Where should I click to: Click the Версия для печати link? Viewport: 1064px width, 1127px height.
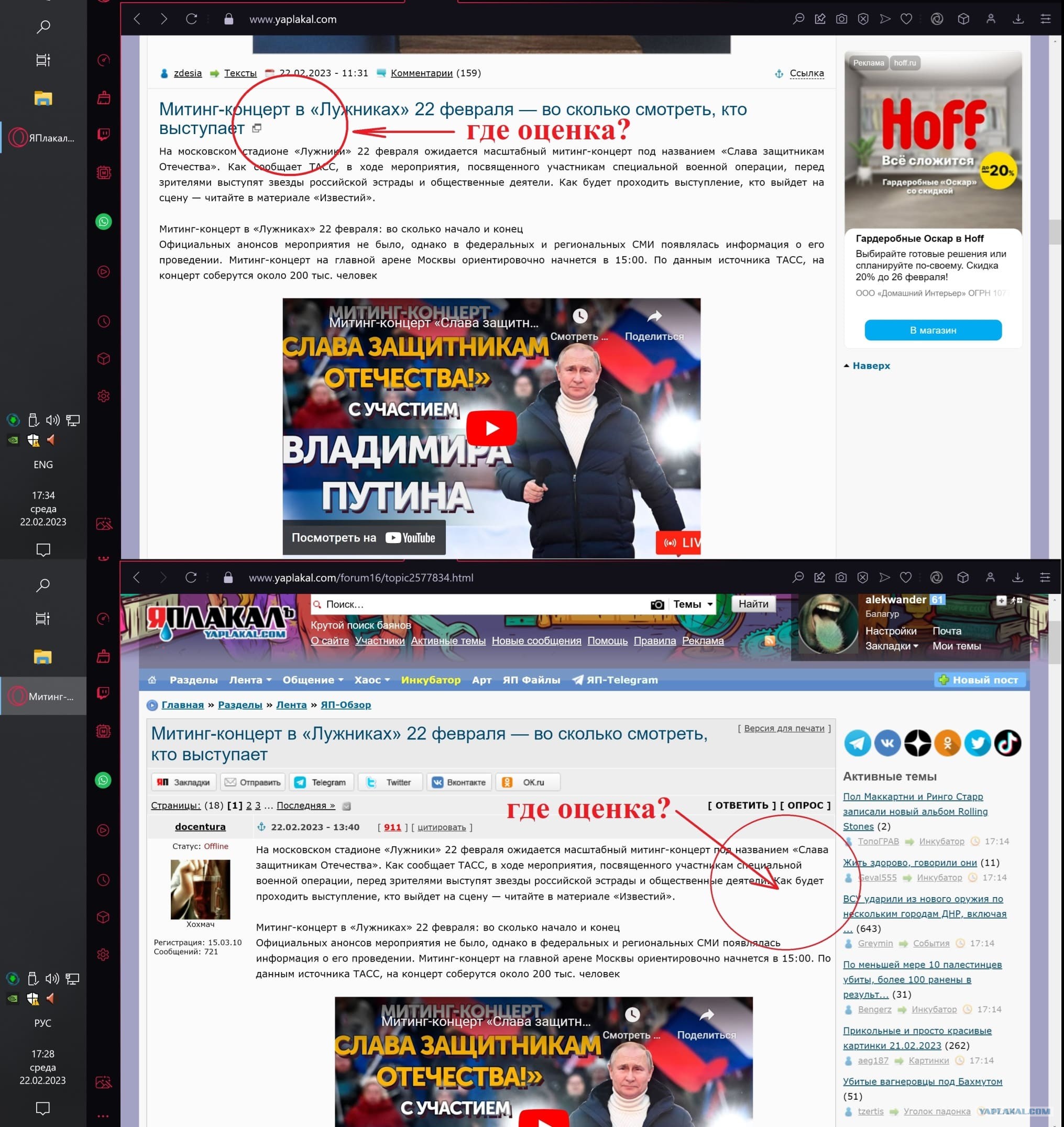pyautogui.click(x=784, y=728)
